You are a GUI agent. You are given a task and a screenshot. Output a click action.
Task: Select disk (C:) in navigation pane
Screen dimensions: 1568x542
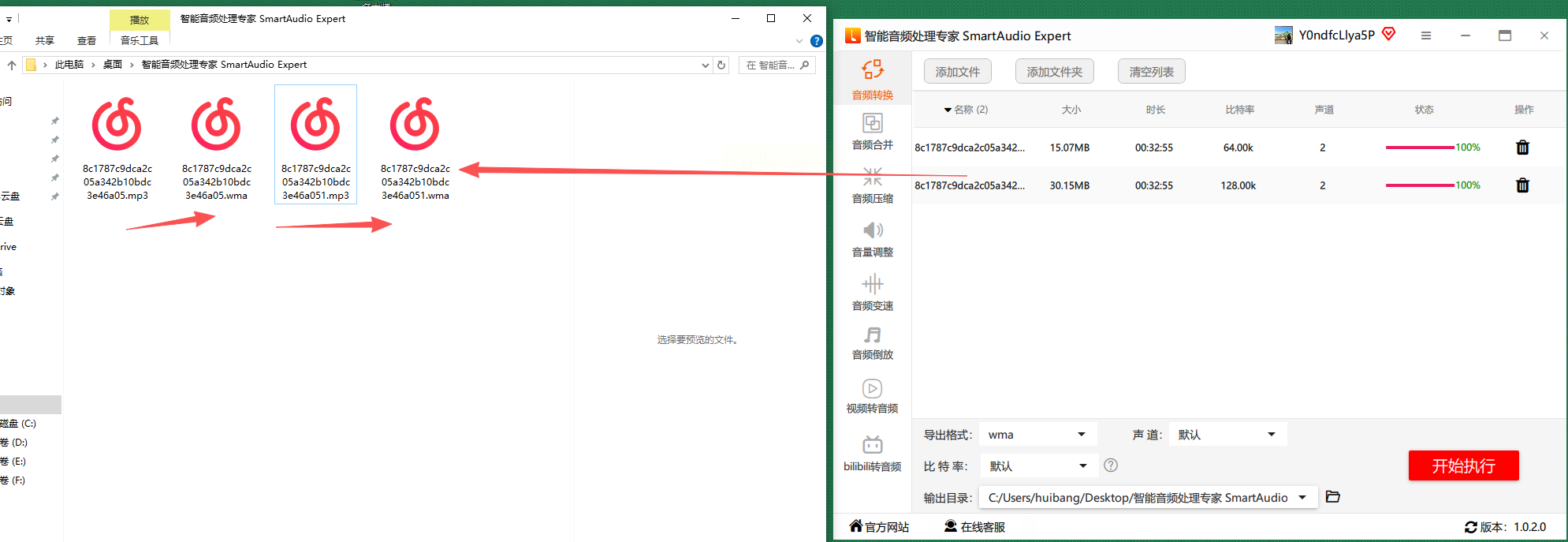[x=19, y=423]
